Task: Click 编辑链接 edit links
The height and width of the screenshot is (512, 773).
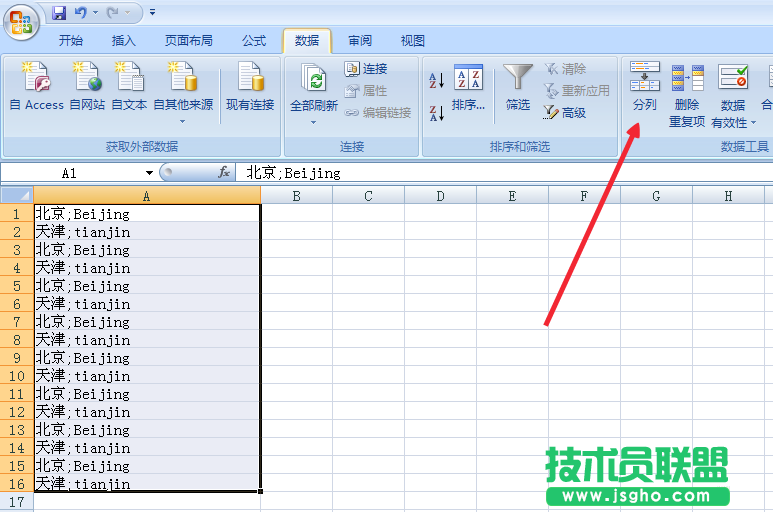Action: pos(378,113)
